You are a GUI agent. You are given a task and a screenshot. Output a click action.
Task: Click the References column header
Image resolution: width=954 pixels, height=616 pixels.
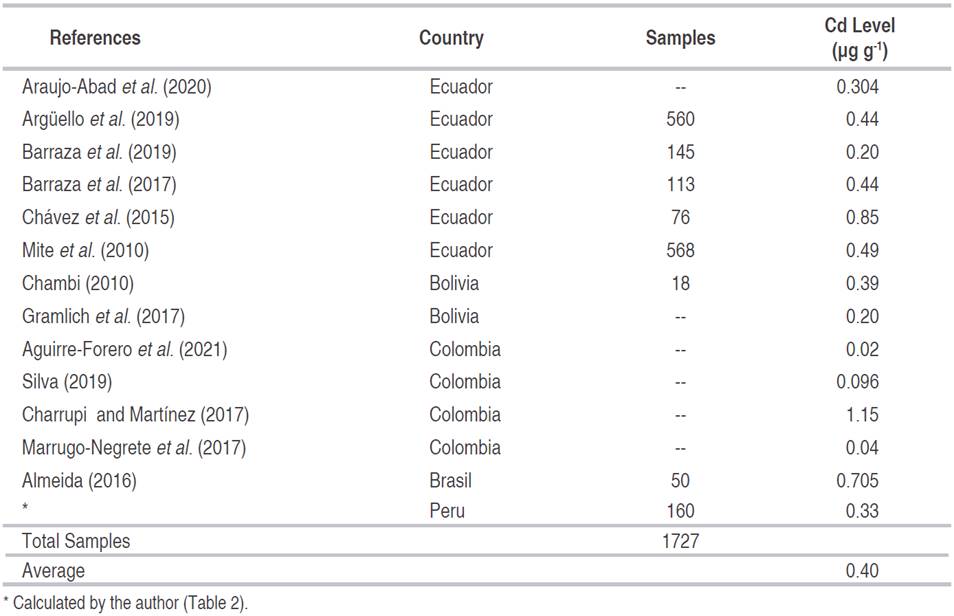95,38
